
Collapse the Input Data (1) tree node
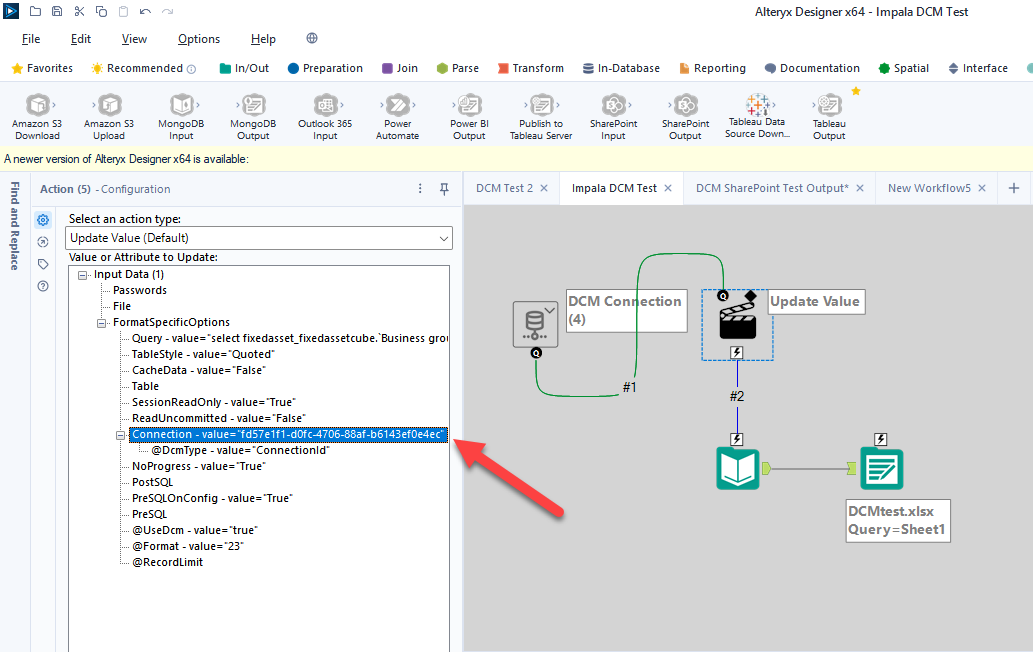tap(84, 274)
